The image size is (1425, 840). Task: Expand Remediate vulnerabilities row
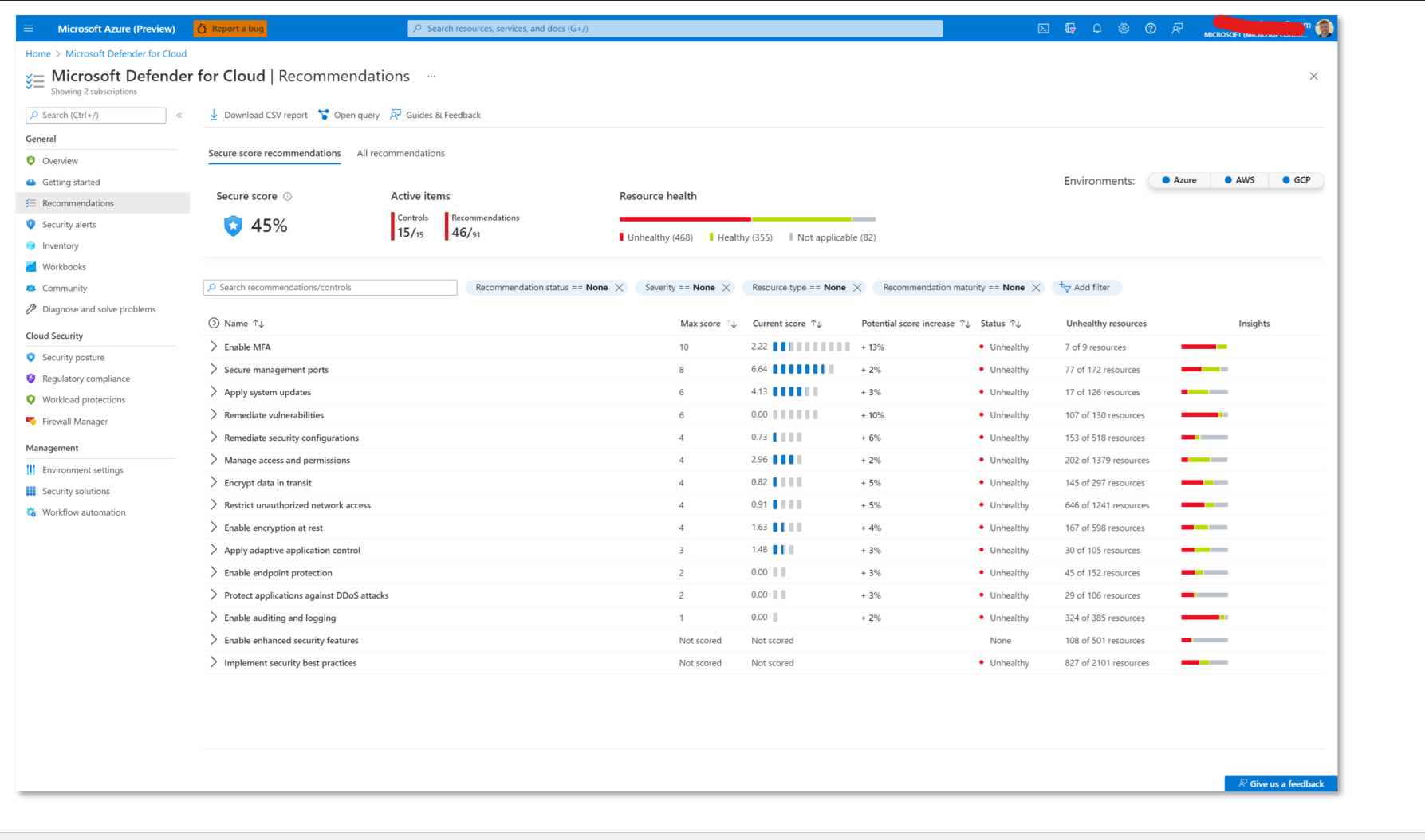(213, 414)
